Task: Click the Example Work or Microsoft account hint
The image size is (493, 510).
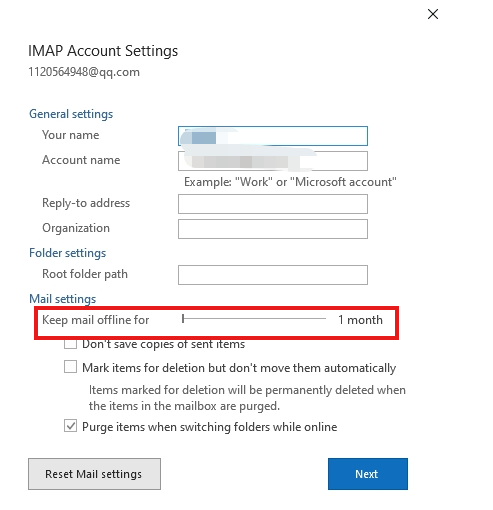Action: (290, 182)
